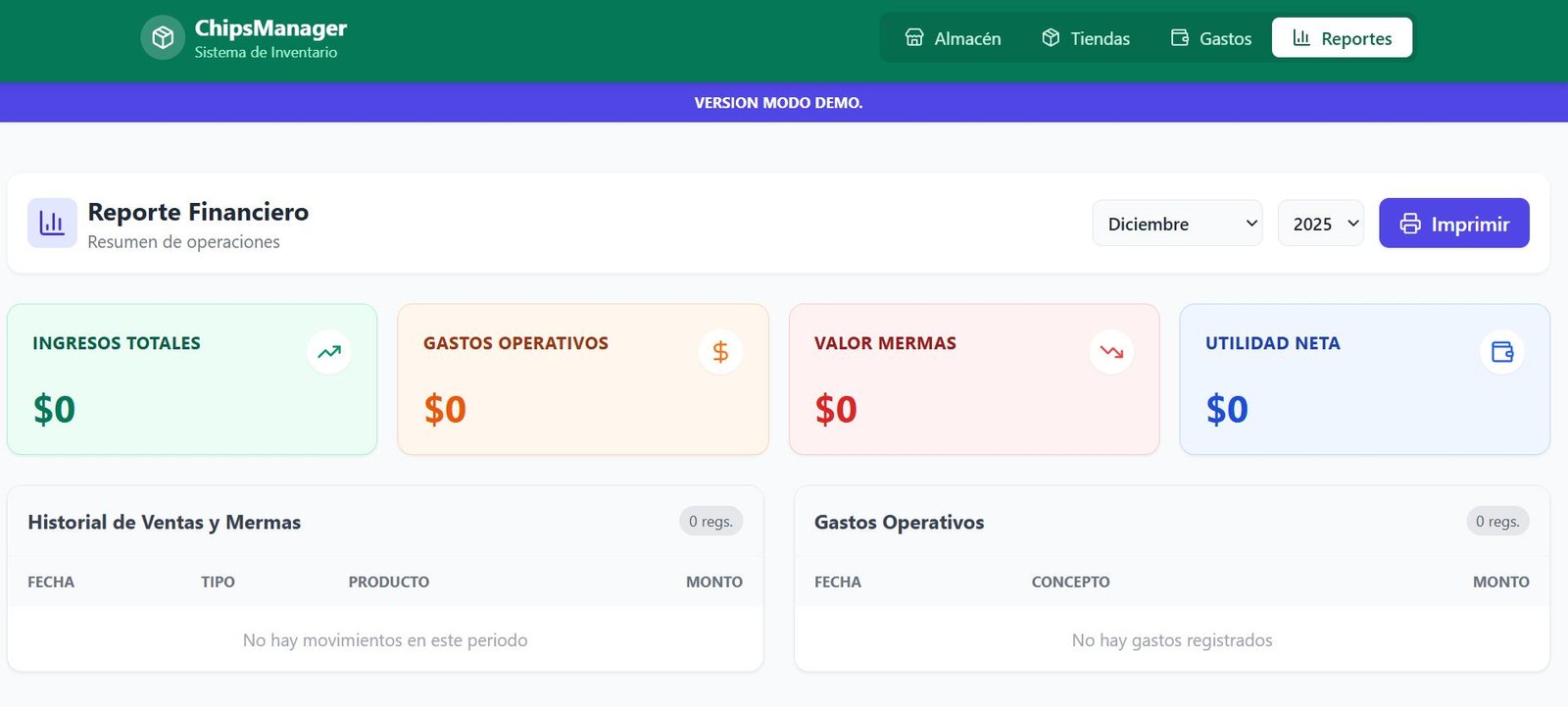Viewport: 1568px width, 707px height.
Task: Click the ChipsManager title text
Action: [270, 28]
